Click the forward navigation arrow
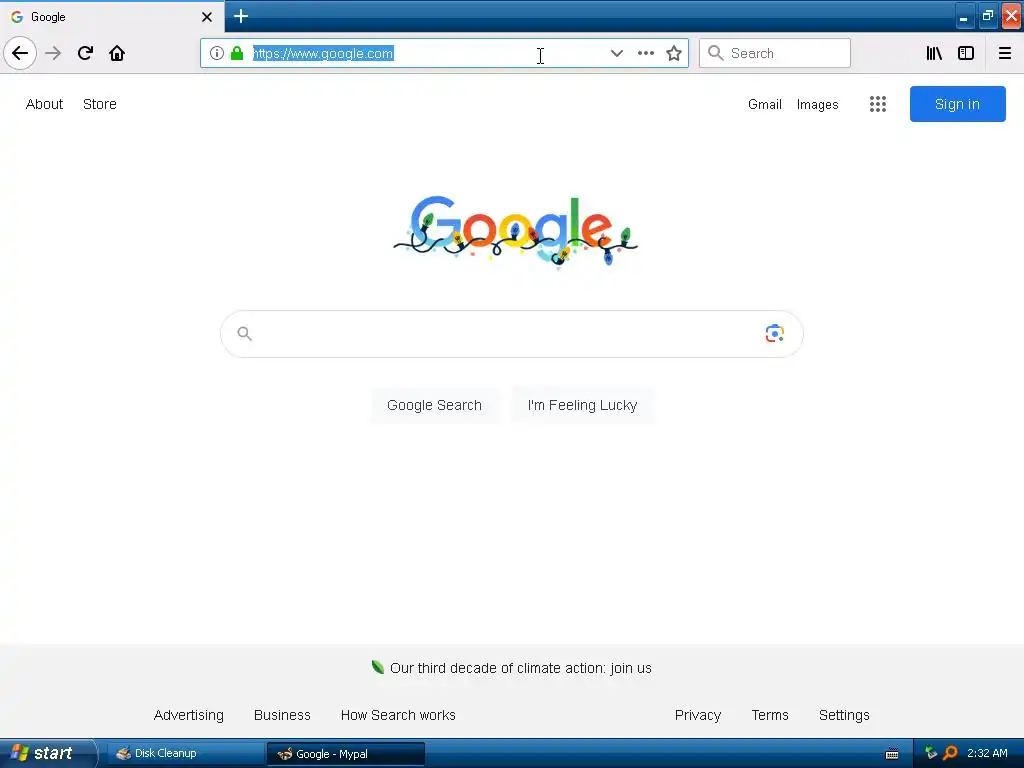The height and width of the screenshot is (768, 1024). point(54,53)
